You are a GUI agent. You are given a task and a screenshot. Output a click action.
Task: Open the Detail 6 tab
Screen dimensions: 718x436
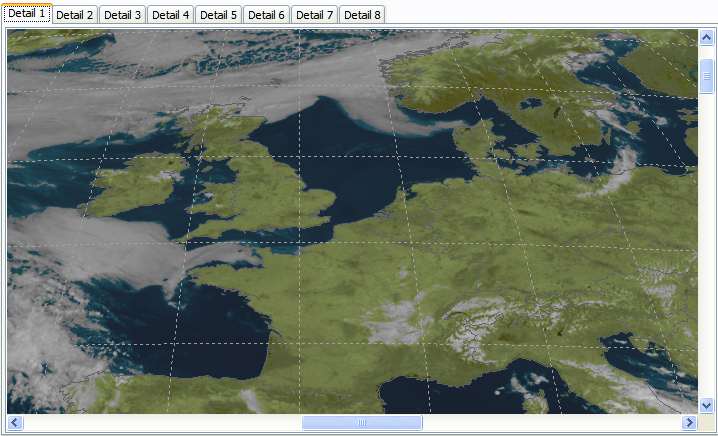pyautogui.click(x=267, y=15)
